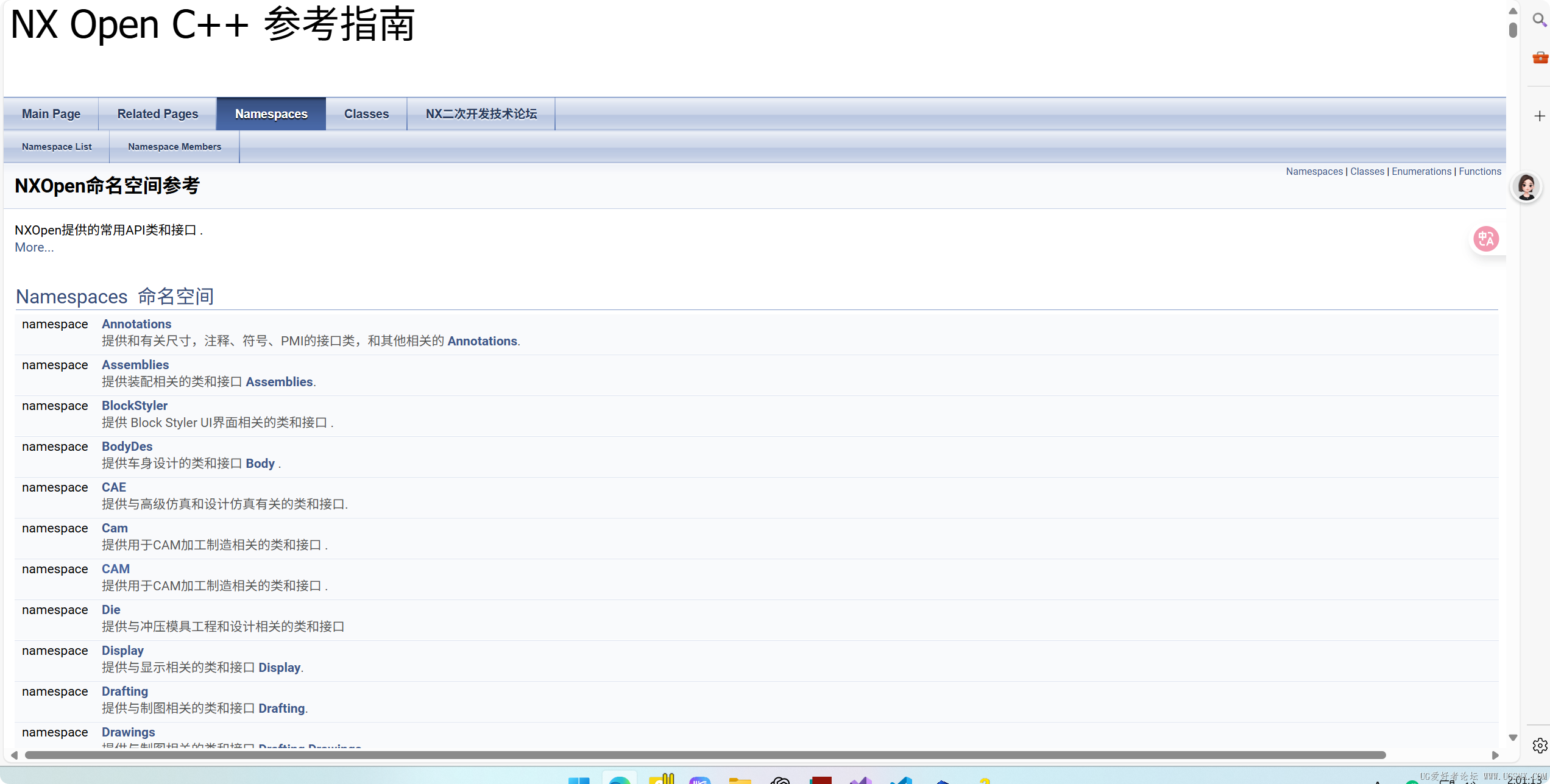This screenshot has height=784, width=1550.
Task: Open the uppercase CAM namespace link
Action: 116,569
